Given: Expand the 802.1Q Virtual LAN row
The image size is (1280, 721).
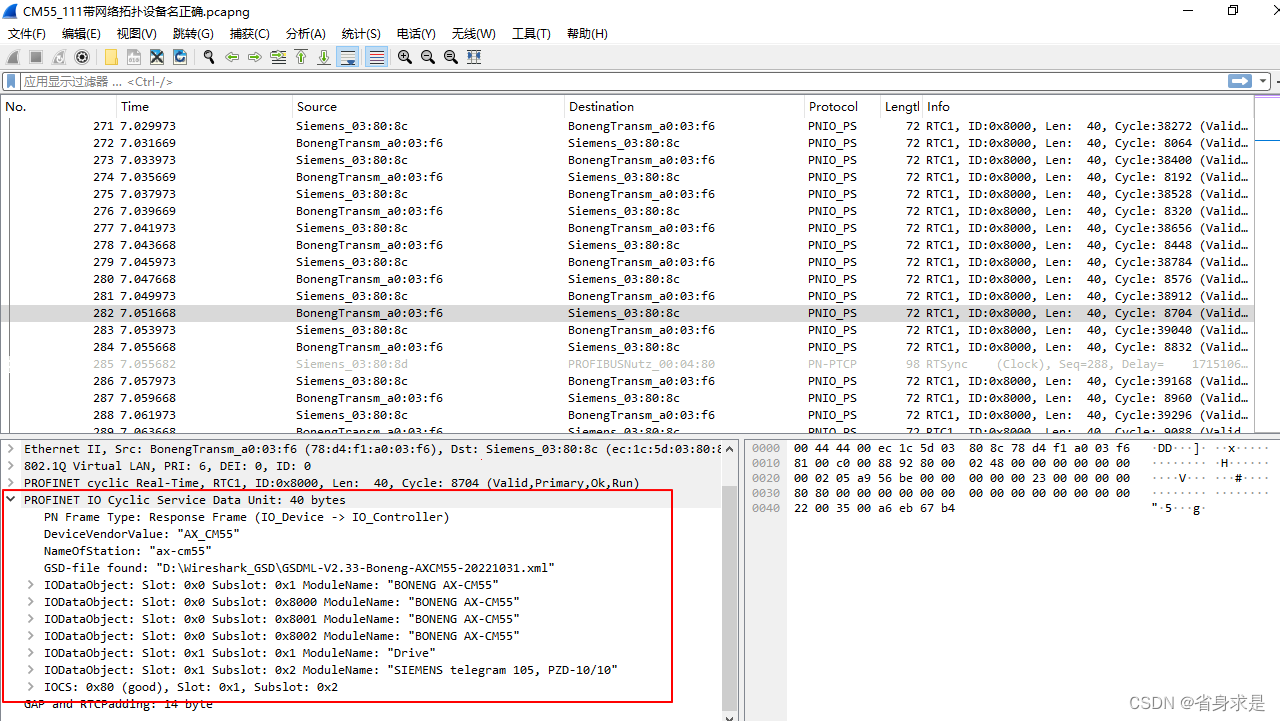Looking at the screenshot, I should (11, 466).
